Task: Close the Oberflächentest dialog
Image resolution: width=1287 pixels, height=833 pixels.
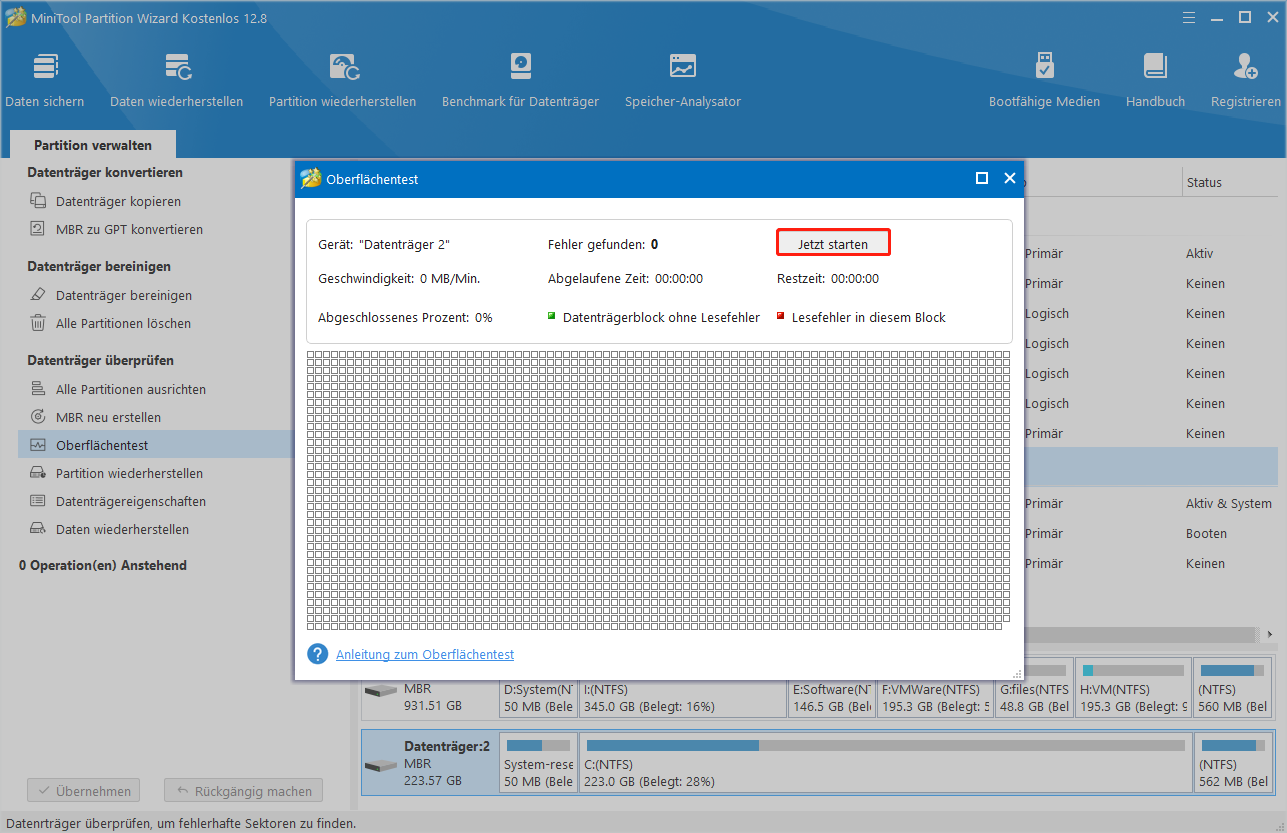Action: [x=1010, y=178]
